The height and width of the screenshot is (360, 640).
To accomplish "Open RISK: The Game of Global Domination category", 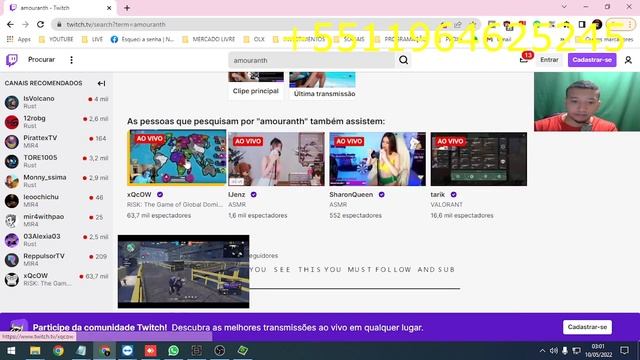I will click(x=175, y=204).
